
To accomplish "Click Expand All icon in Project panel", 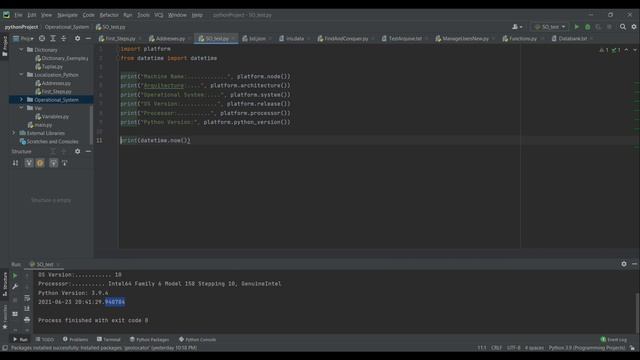I will click(x=53, y=38).
